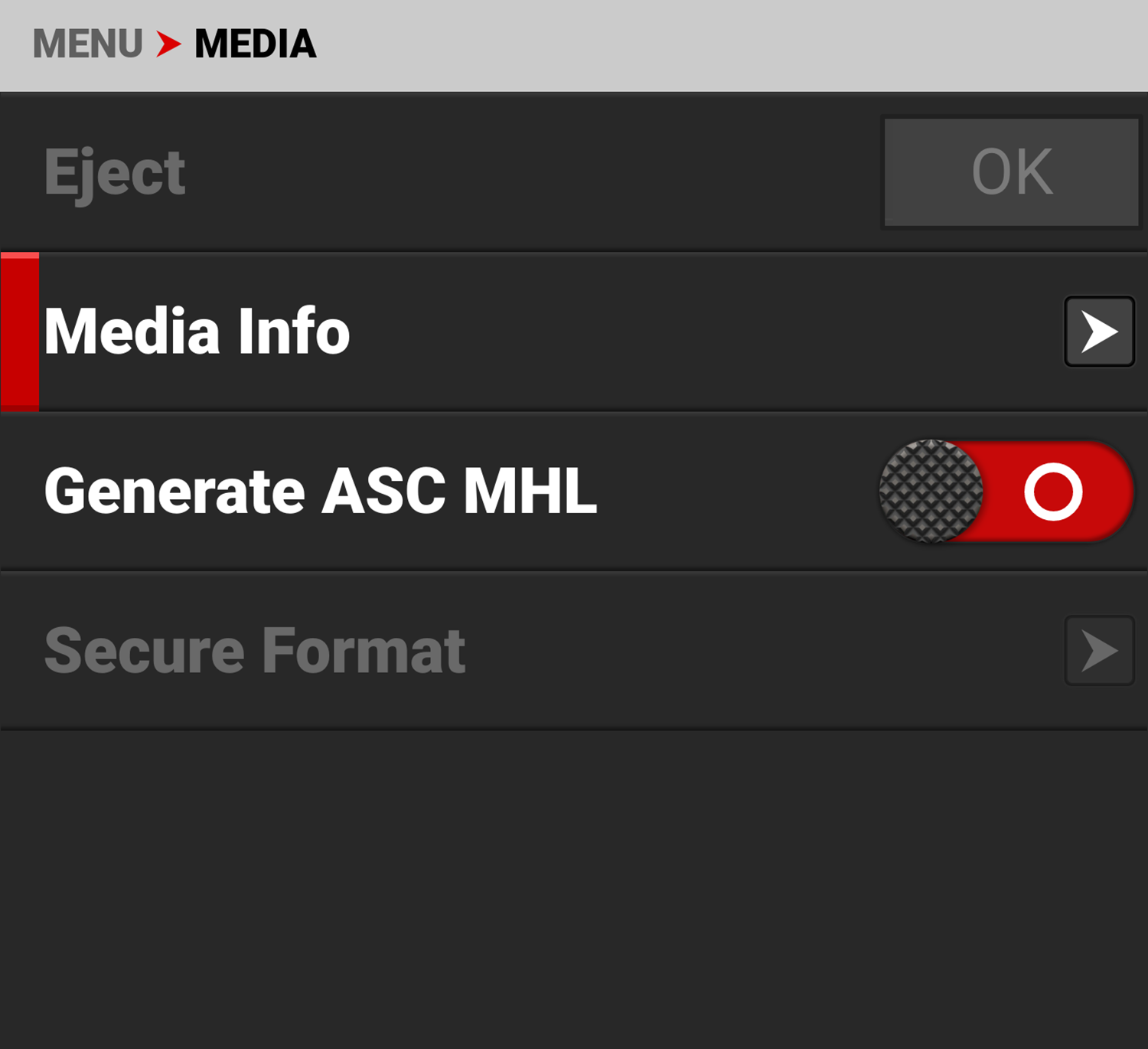Click the MEDIA breadcrumb title

click(x=255, y=44)
